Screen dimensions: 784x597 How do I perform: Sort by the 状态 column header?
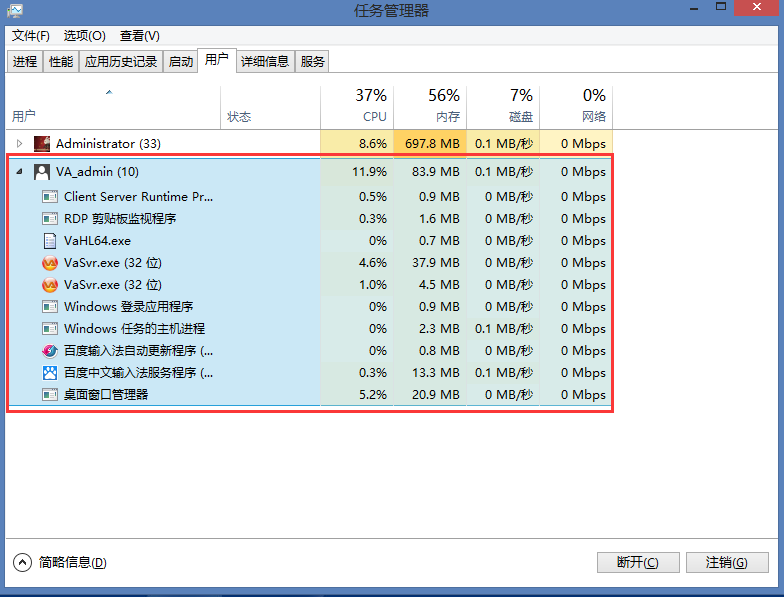(270, 108)
